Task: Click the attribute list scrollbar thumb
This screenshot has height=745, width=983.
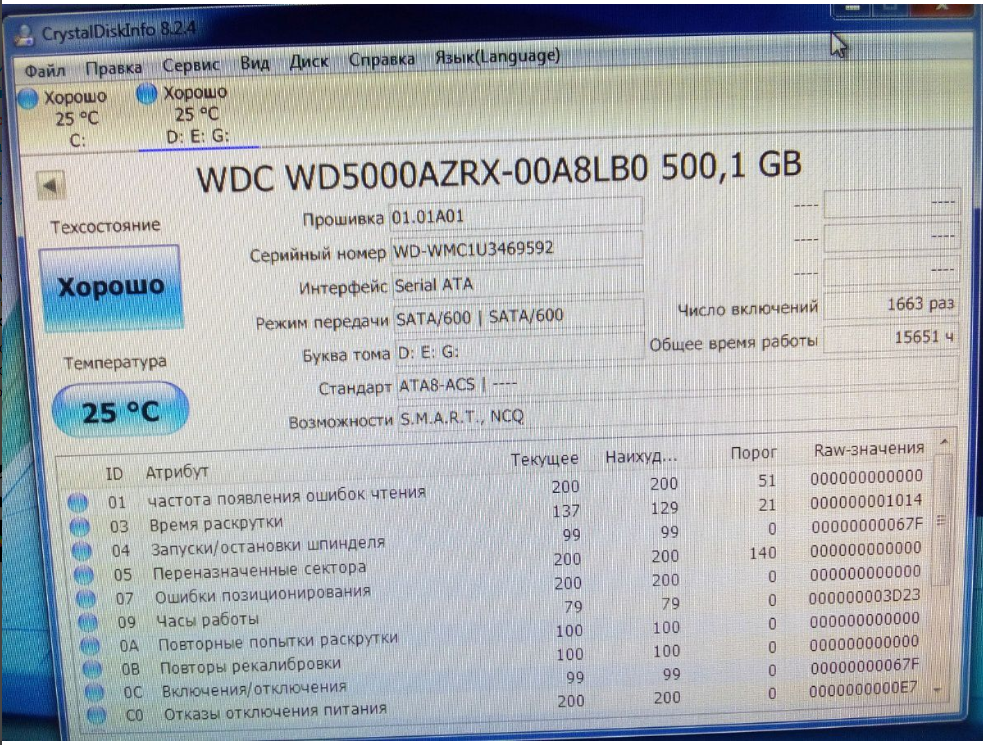Action: (940, 520)
